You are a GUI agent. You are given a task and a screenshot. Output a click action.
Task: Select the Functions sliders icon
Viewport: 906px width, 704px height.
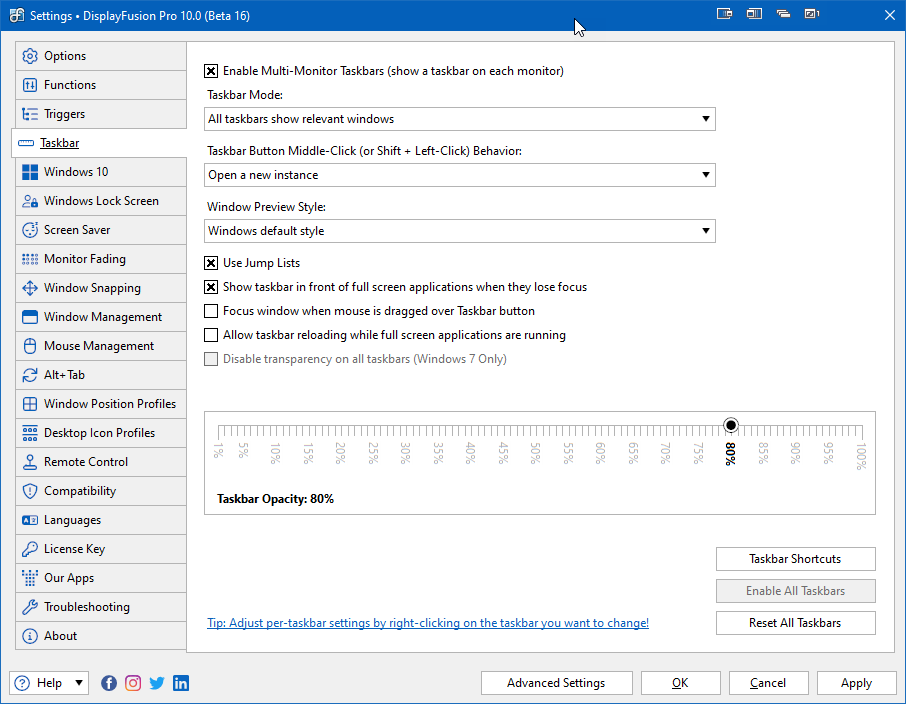tap(29, 85)
